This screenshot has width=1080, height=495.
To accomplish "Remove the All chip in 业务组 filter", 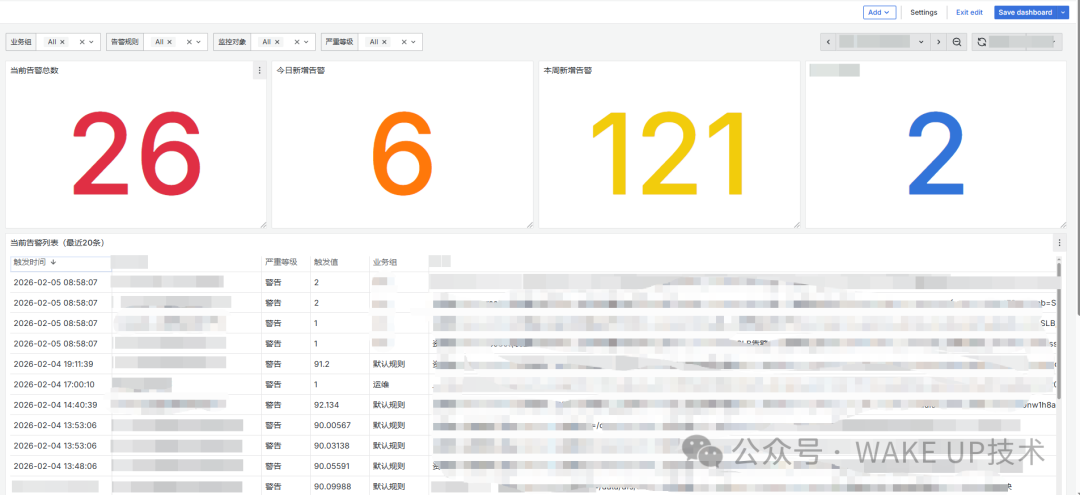I will (63, 42).
